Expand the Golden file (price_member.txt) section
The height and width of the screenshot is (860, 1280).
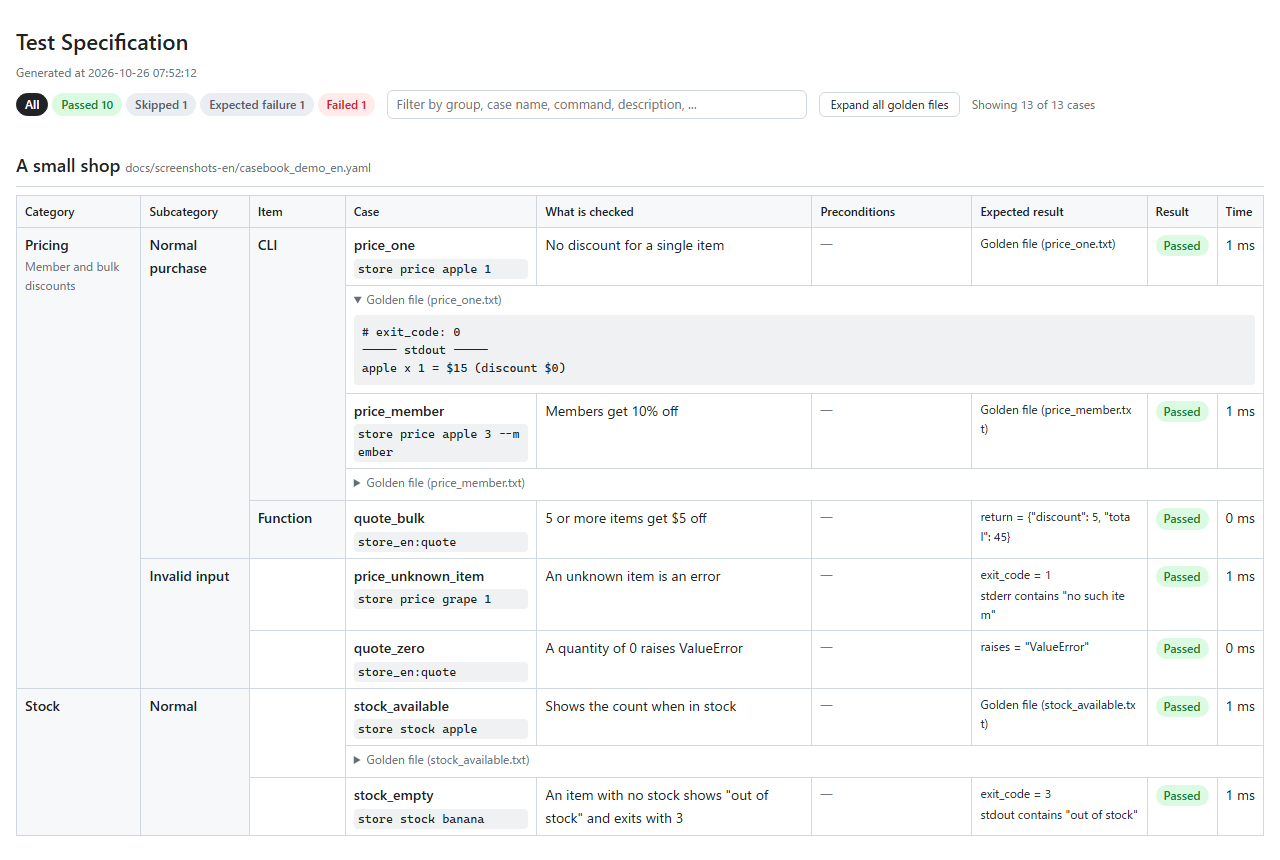(x=439, y=483)
